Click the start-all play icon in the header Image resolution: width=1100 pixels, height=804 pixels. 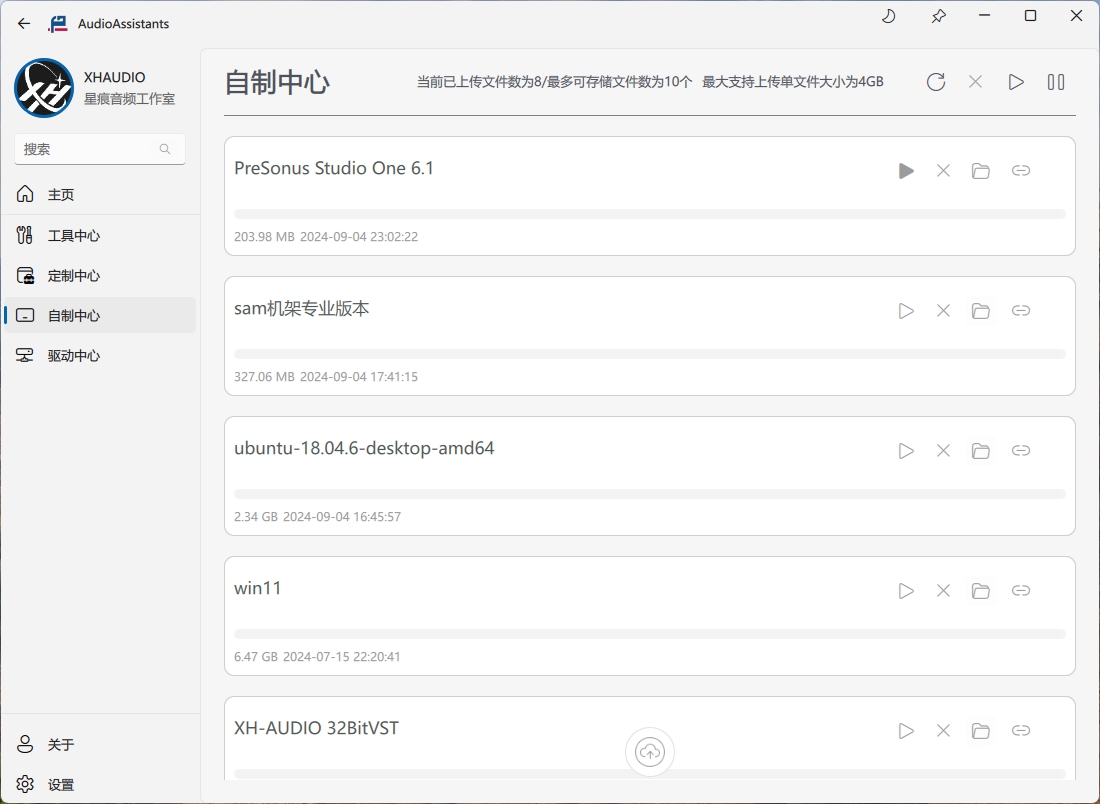[1016, 82]
